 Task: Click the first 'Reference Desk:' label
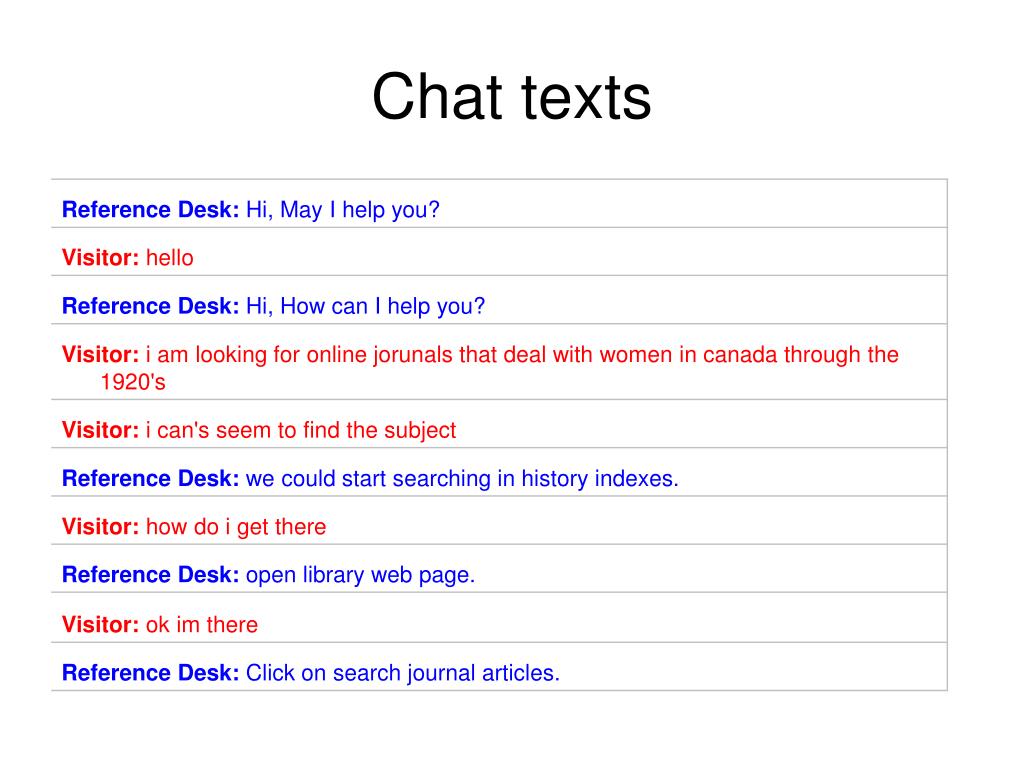[151, 210]
